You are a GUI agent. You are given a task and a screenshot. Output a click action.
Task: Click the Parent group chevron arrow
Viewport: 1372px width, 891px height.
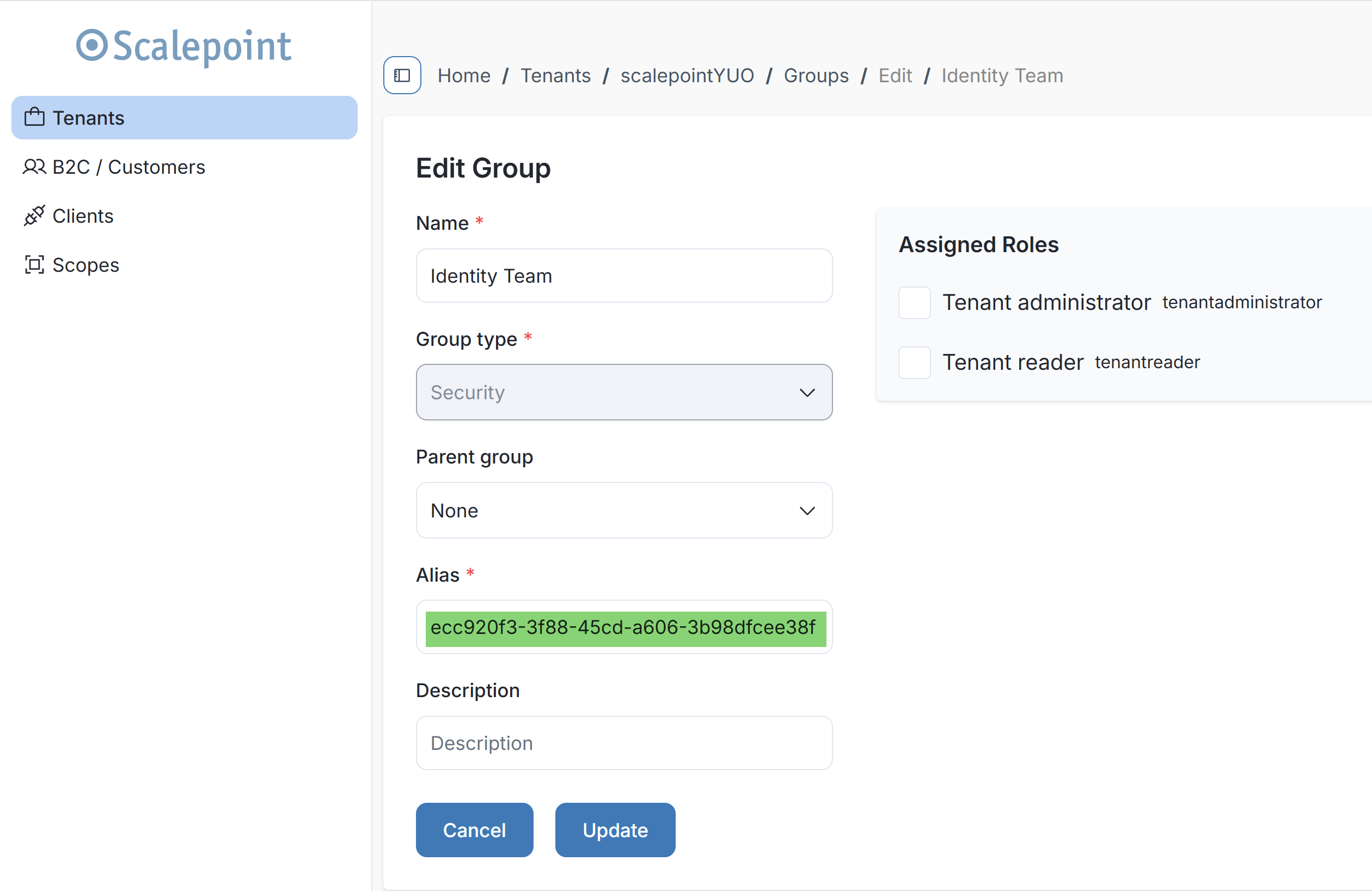coord(806,511)
